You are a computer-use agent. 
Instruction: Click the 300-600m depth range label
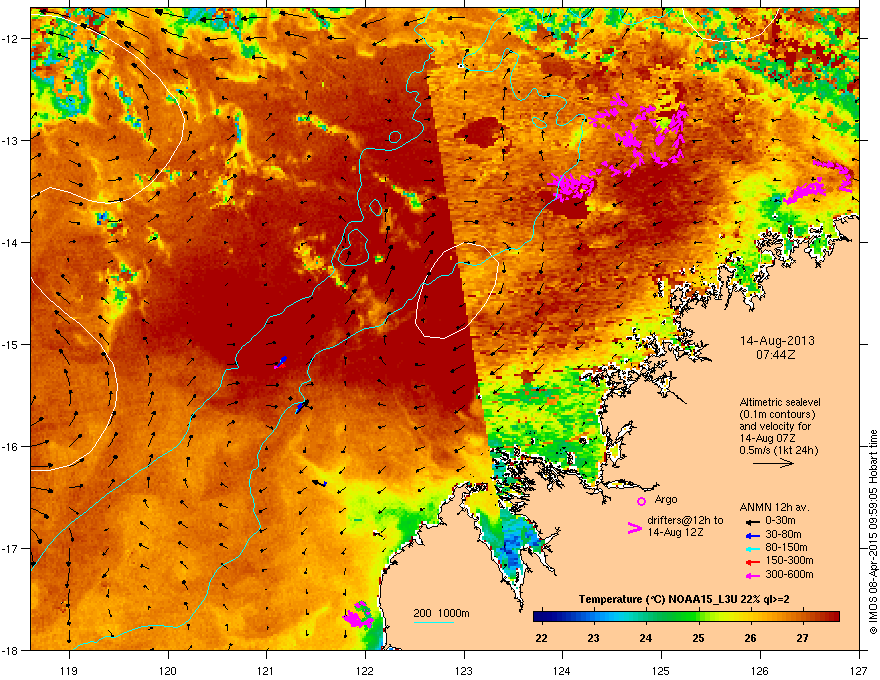click(789, 575)
